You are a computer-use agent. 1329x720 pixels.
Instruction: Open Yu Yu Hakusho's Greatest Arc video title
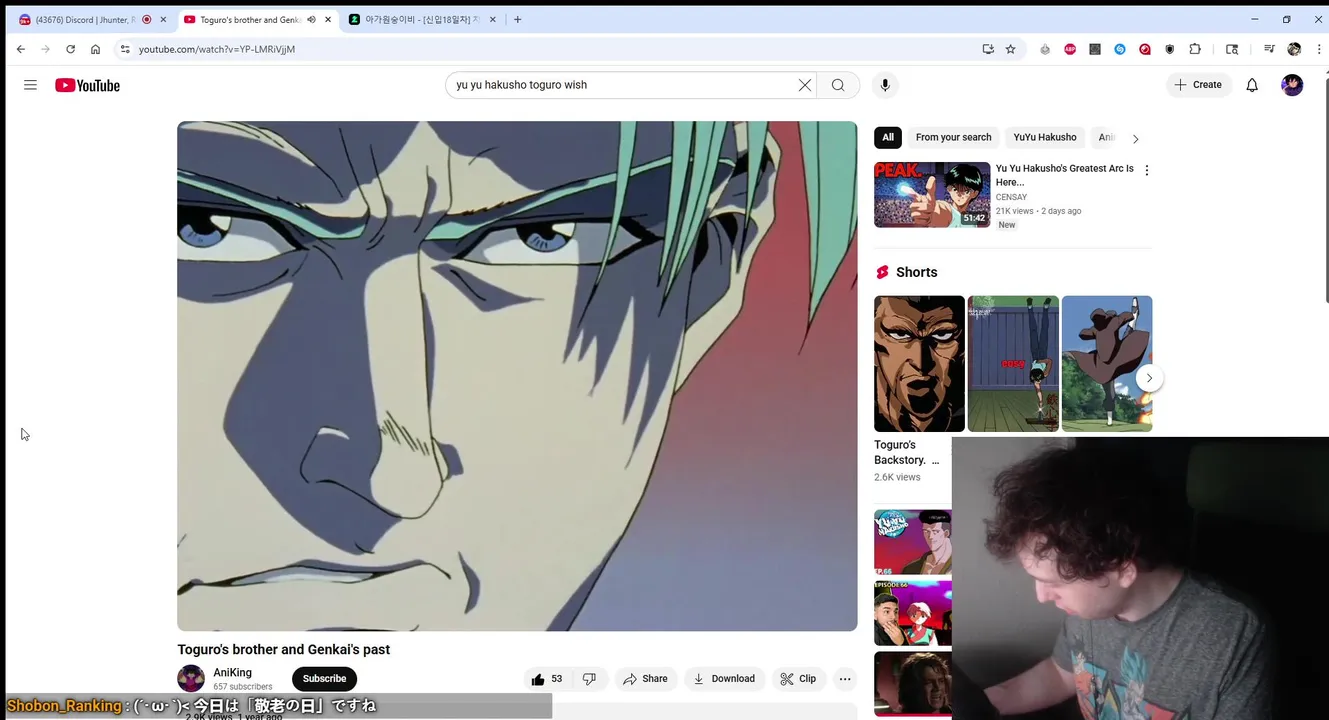pyautogui.click(x=1064, y=175)
